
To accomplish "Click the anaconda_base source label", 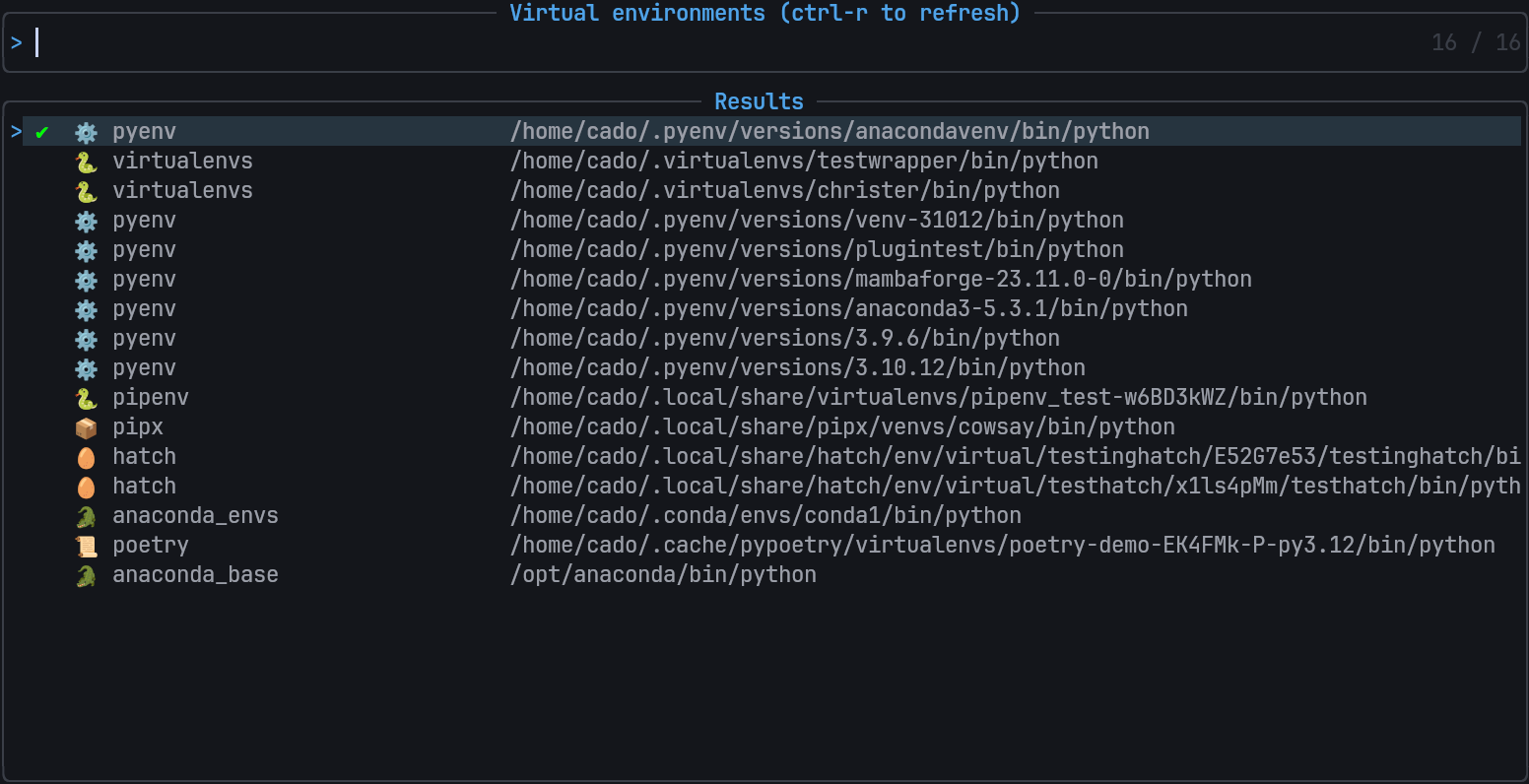I will [x=196, y=575].
